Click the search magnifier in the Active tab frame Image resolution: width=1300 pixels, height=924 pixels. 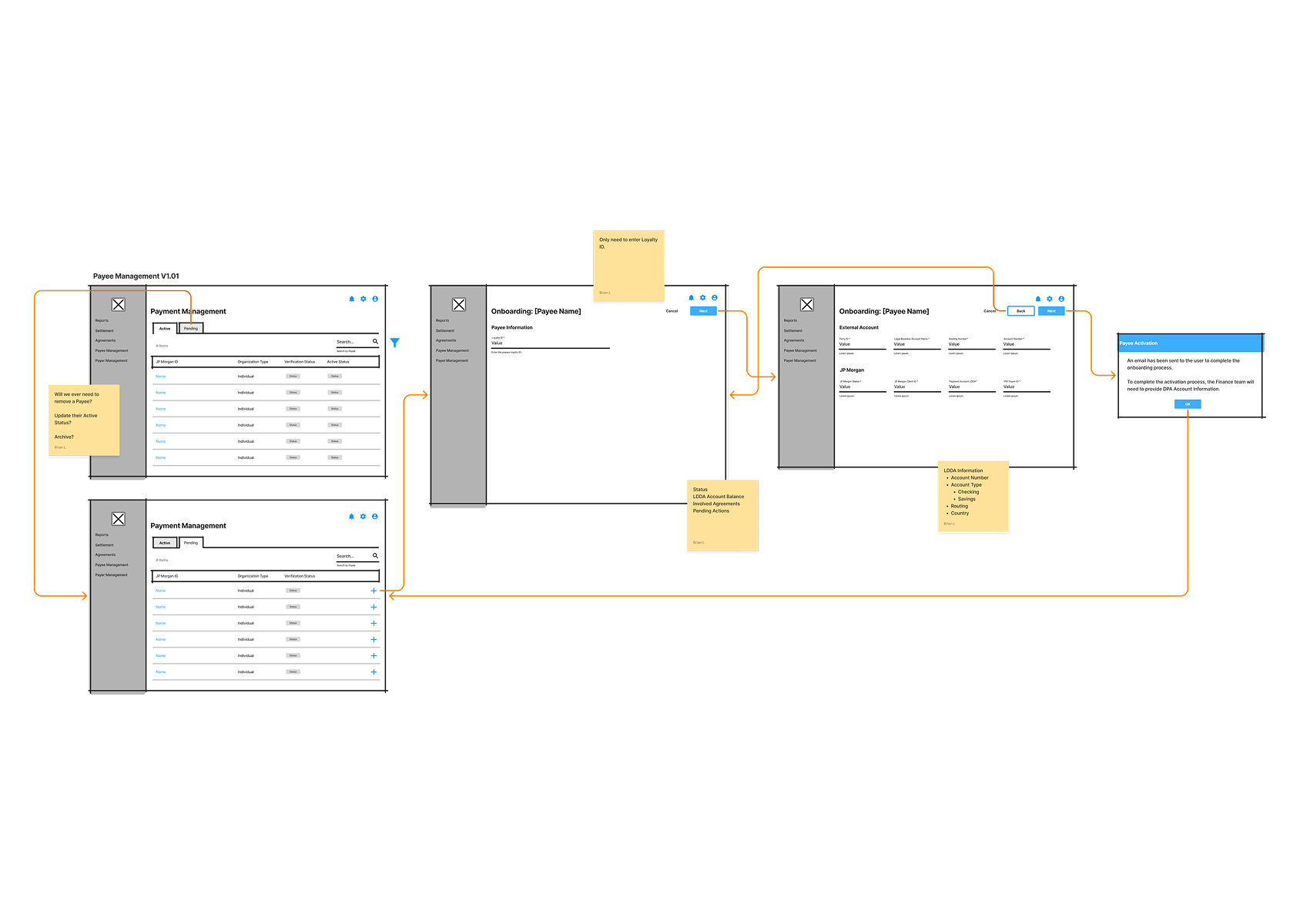coord(375,341)
